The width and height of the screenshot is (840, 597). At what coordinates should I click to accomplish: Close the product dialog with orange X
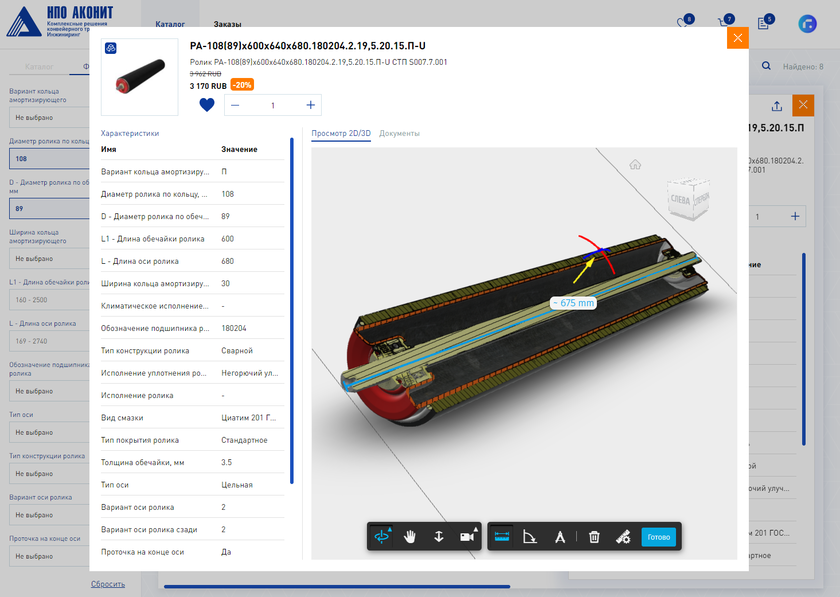pos(737,38)
